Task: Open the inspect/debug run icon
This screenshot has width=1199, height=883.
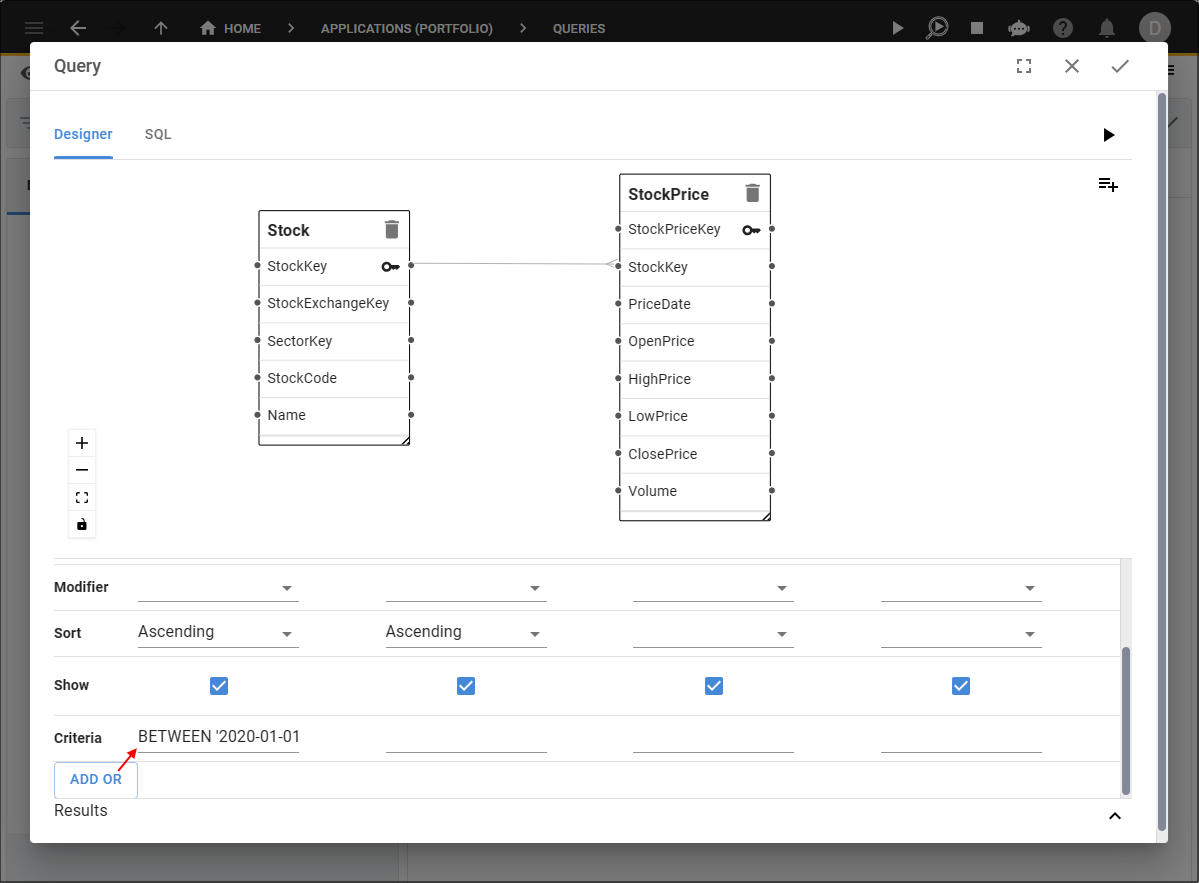Action: (937, 28)
